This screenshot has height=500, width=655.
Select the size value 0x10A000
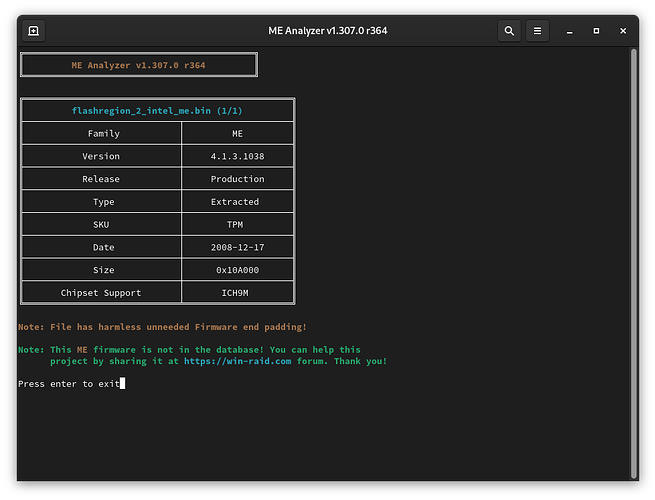(x=237, y=270)
